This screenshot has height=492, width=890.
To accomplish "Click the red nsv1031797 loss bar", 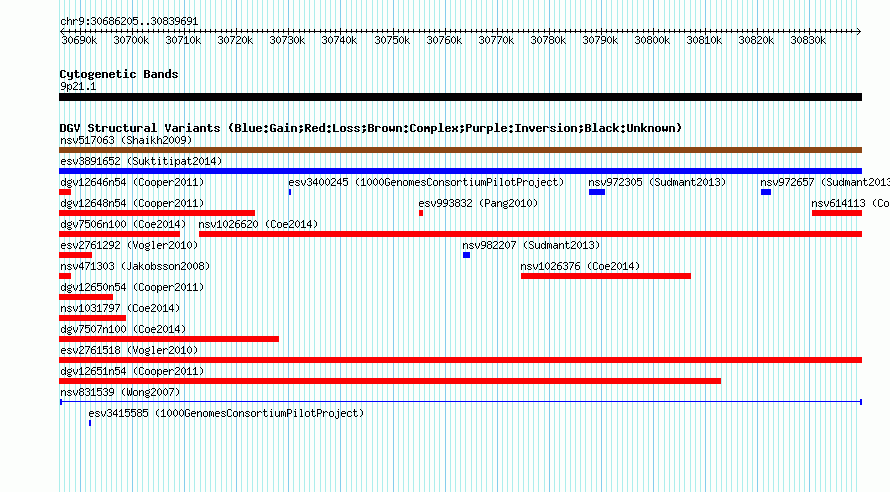I will pyautogui.click(x=93, y=318).
